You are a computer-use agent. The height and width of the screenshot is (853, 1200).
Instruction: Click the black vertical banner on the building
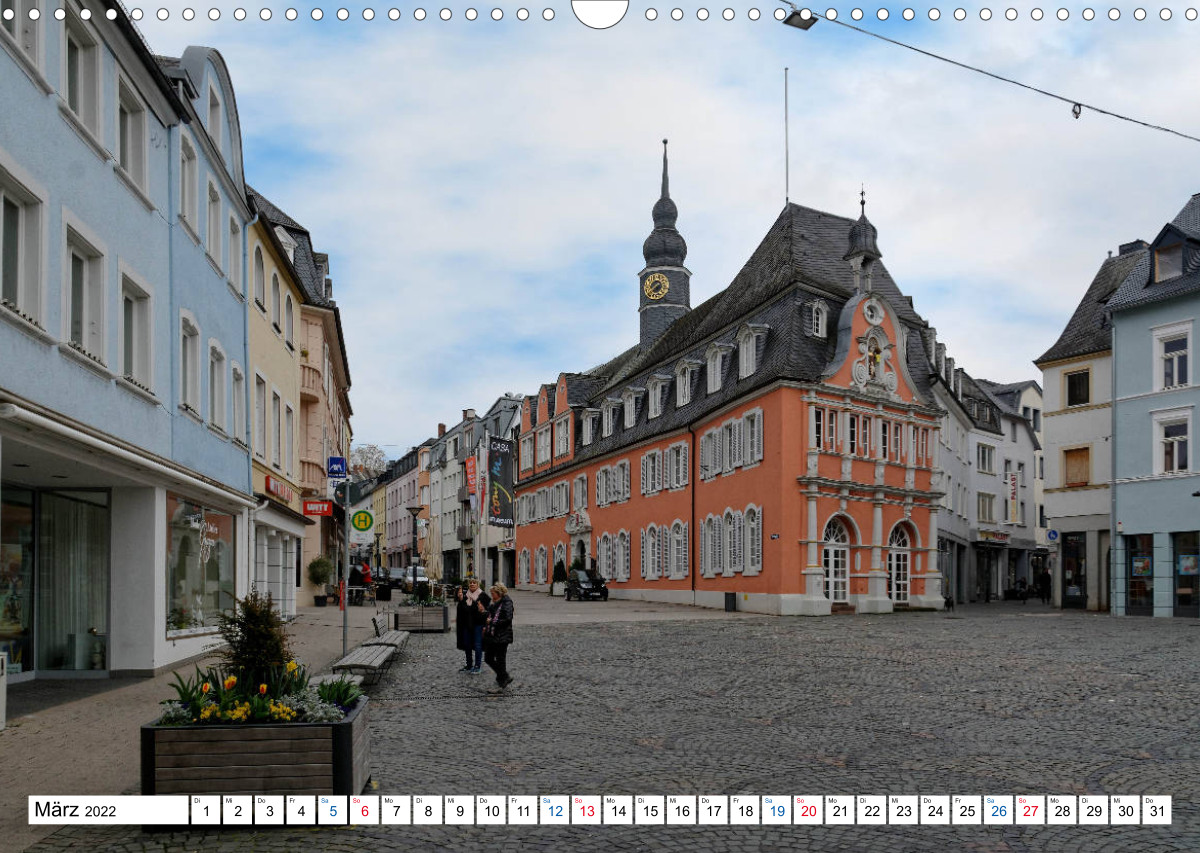click(x=500, y=482)
